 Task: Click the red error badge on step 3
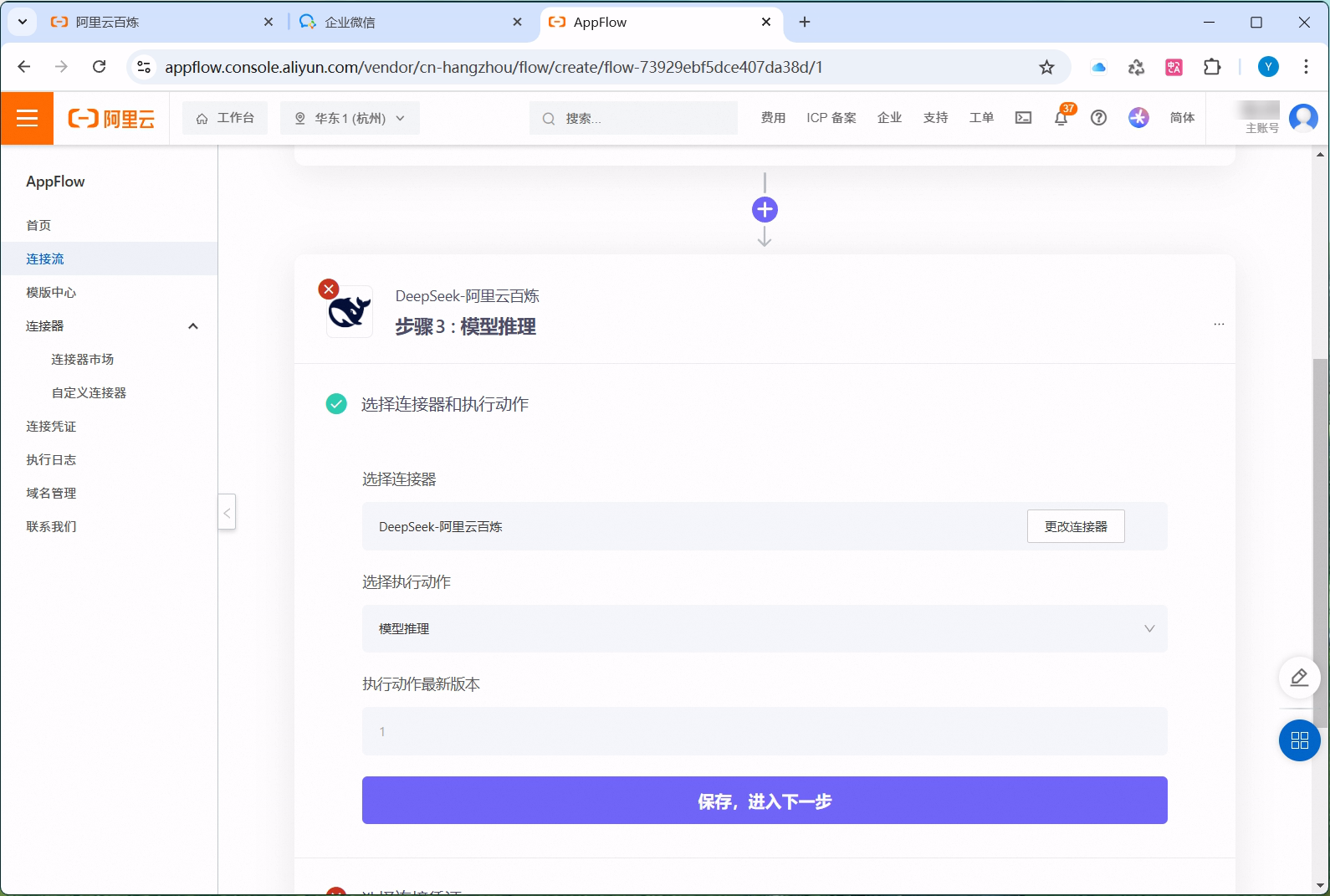329,289
